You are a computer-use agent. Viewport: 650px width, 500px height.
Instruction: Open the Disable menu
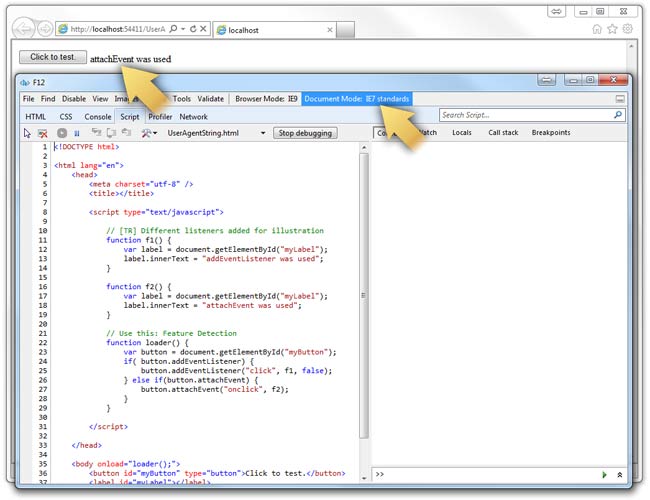click(74, 99)
